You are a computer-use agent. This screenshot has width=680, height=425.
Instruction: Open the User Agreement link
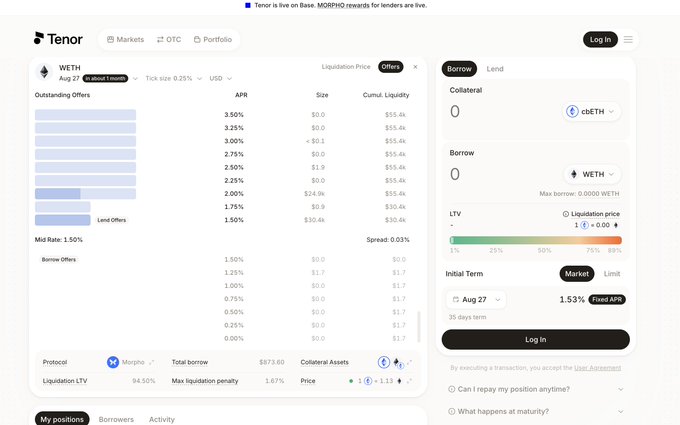pyautogui.click(x=598, y=368)
